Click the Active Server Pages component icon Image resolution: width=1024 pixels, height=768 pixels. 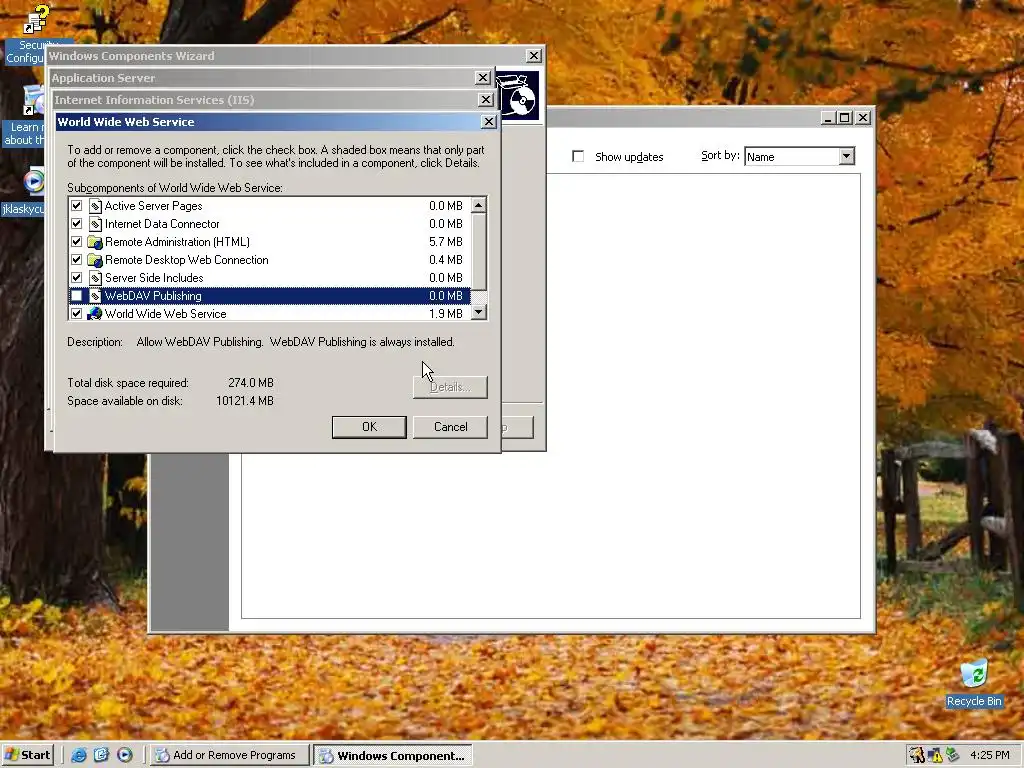coord(95,206)
